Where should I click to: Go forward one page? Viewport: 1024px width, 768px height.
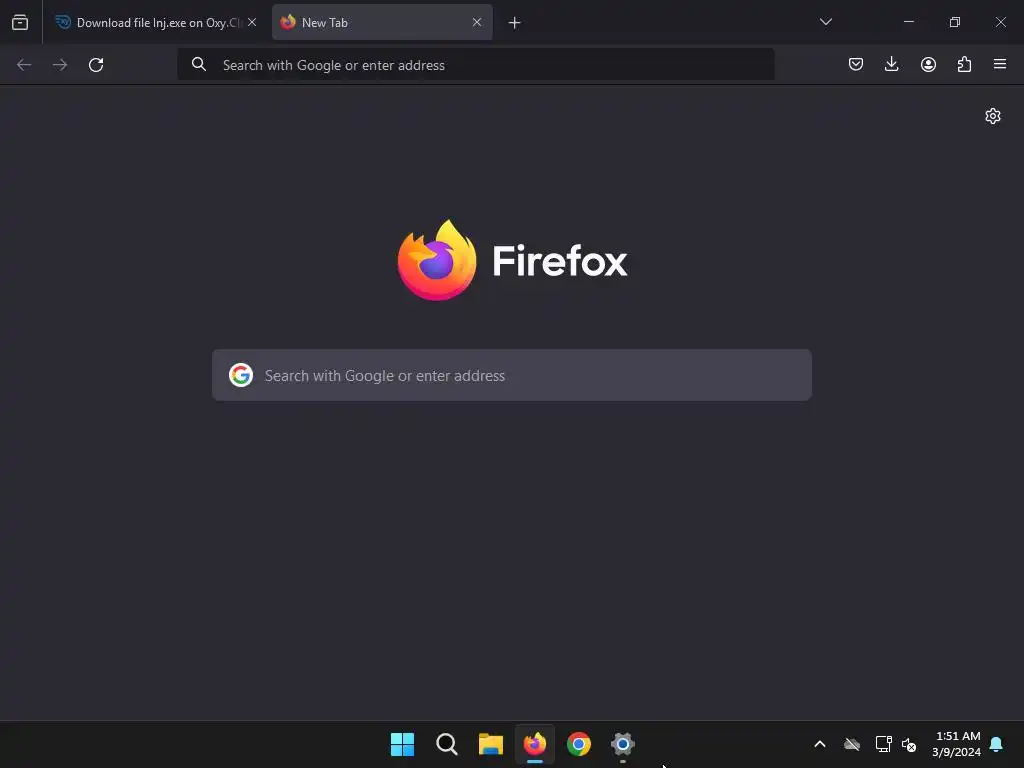(60, 65)
